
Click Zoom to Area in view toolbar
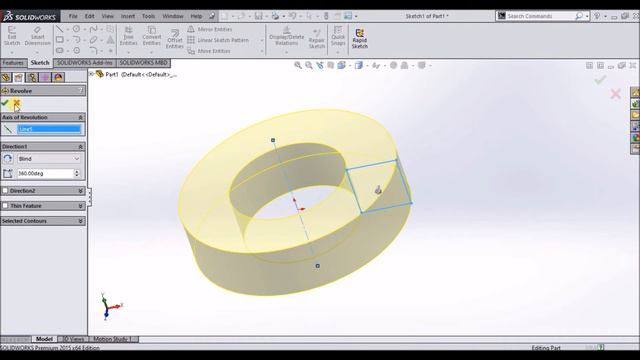click(x=309, y=65)
